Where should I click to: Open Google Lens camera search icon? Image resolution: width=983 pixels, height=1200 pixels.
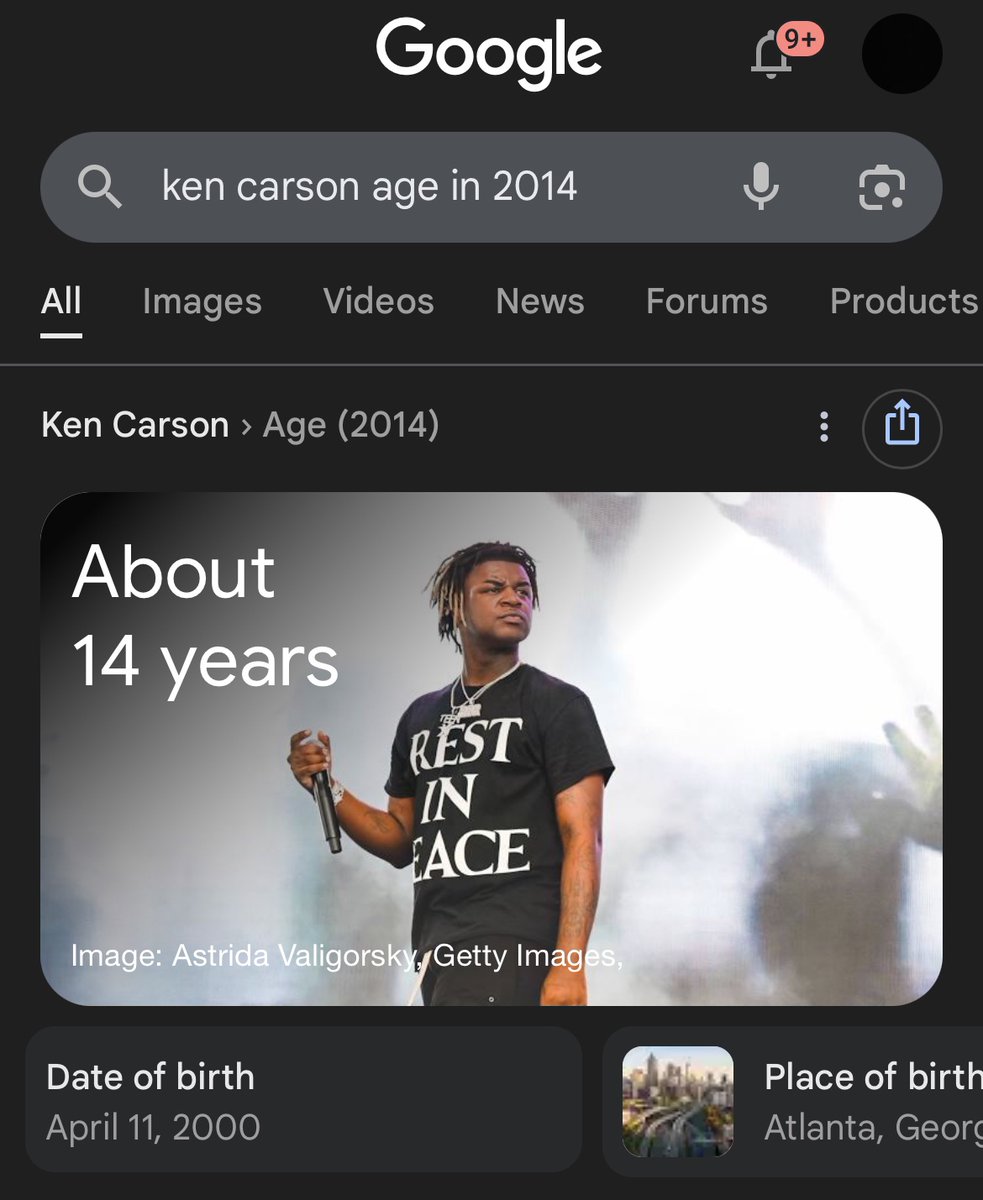[x=882, y=187]
